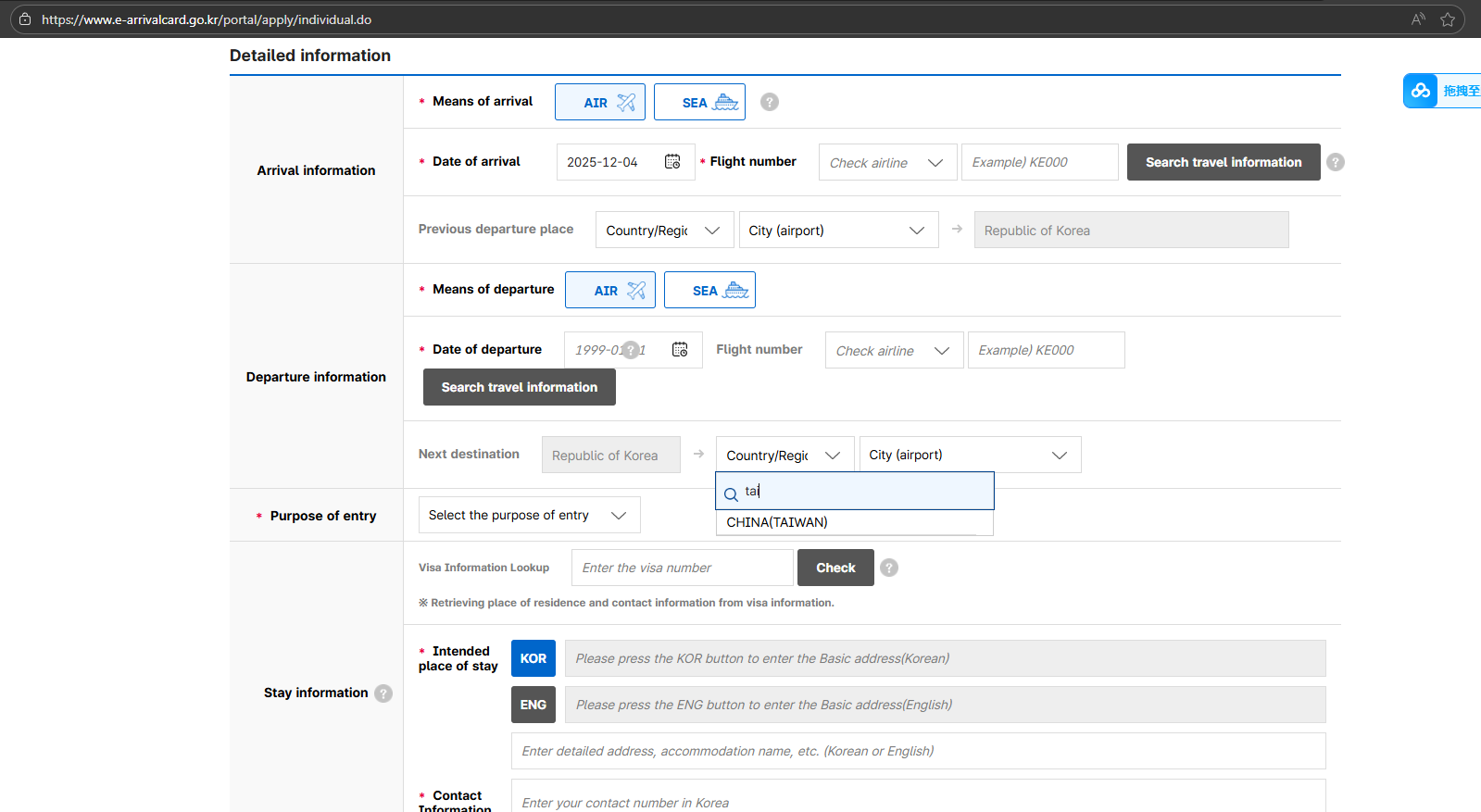Open the departure date calendar picker
The height and width of the screenshot is (812, 1481).
pos(680,350)
